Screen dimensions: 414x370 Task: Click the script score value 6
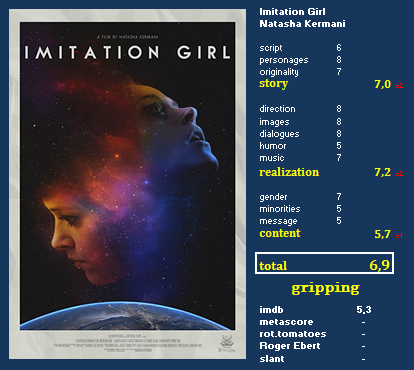point(339,48)
